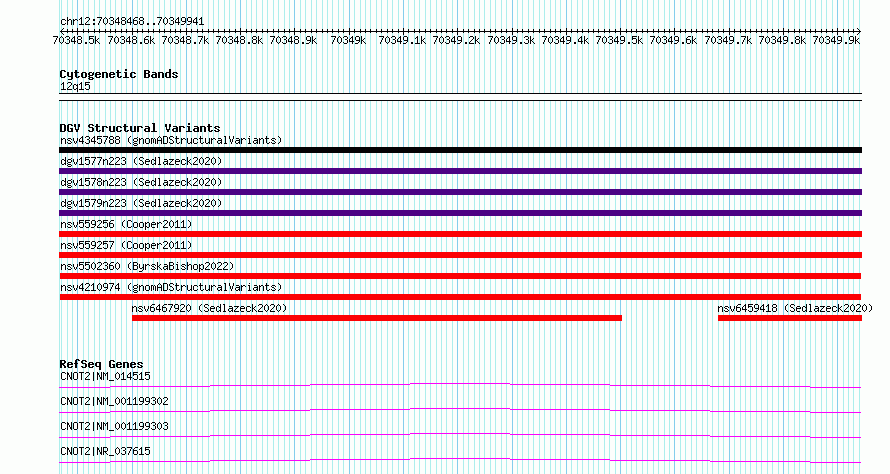The width and height of the screenshot is (890, 474).
Task: Click the 70349.9k ruler tick label
Action: coord(836,40)
